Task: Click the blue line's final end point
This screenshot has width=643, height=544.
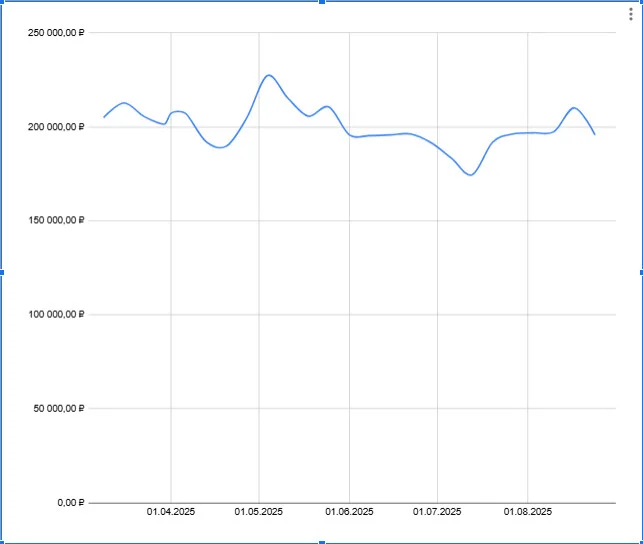Action: coord(595,134)
